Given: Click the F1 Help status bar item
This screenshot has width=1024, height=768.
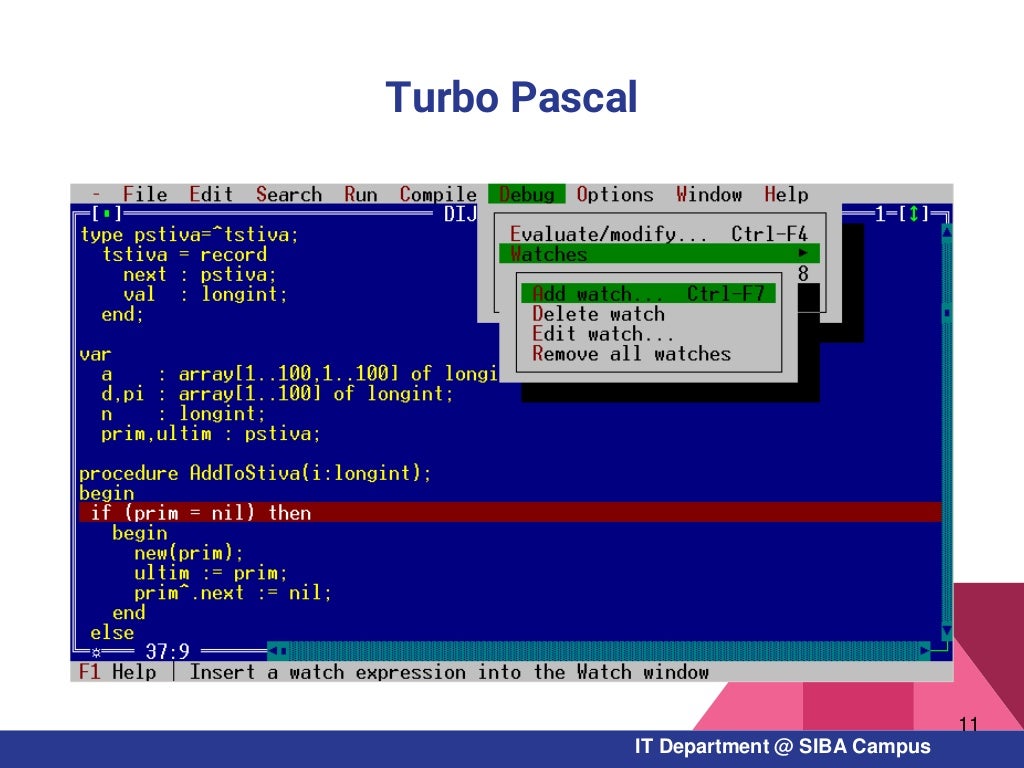Looking at the screenshot, I should [x=118, y=672].
